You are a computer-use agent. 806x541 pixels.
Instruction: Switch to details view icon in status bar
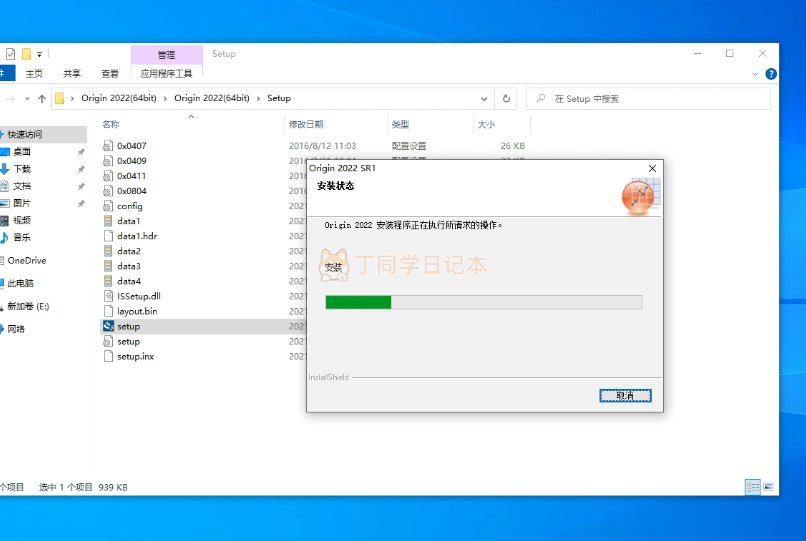pos(753,486)
